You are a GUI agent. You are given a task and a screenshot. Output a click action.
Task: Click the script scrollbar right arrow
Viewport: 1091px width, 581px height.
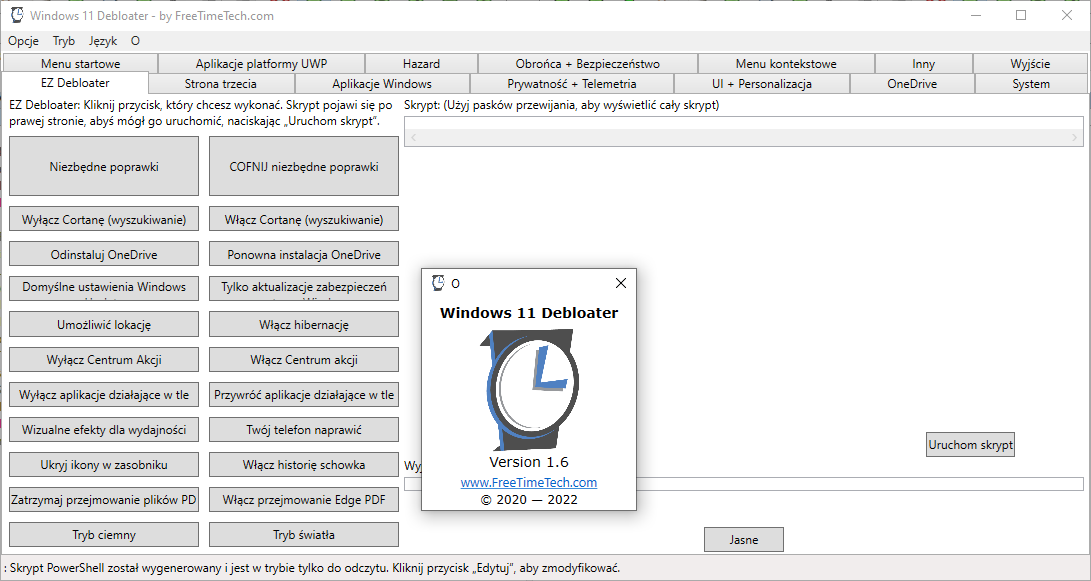click(x=1075, y=138)
